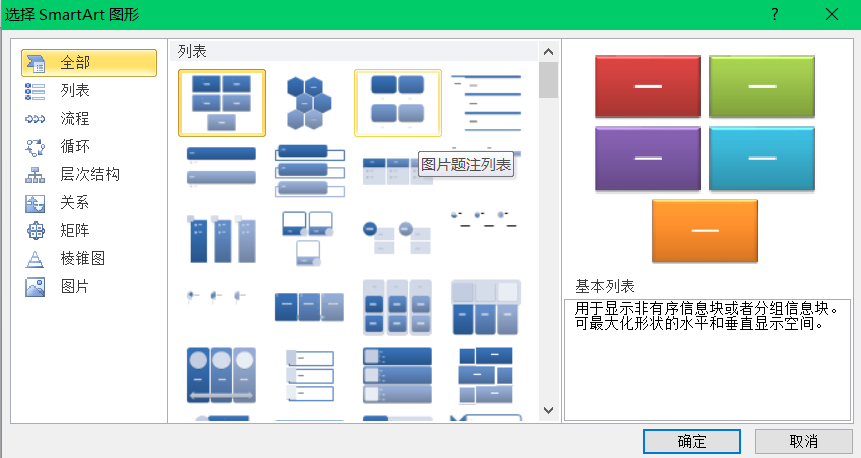Click the gallery scroll down arrow
Screen dimensions: 861x458
tap(548, 410)
